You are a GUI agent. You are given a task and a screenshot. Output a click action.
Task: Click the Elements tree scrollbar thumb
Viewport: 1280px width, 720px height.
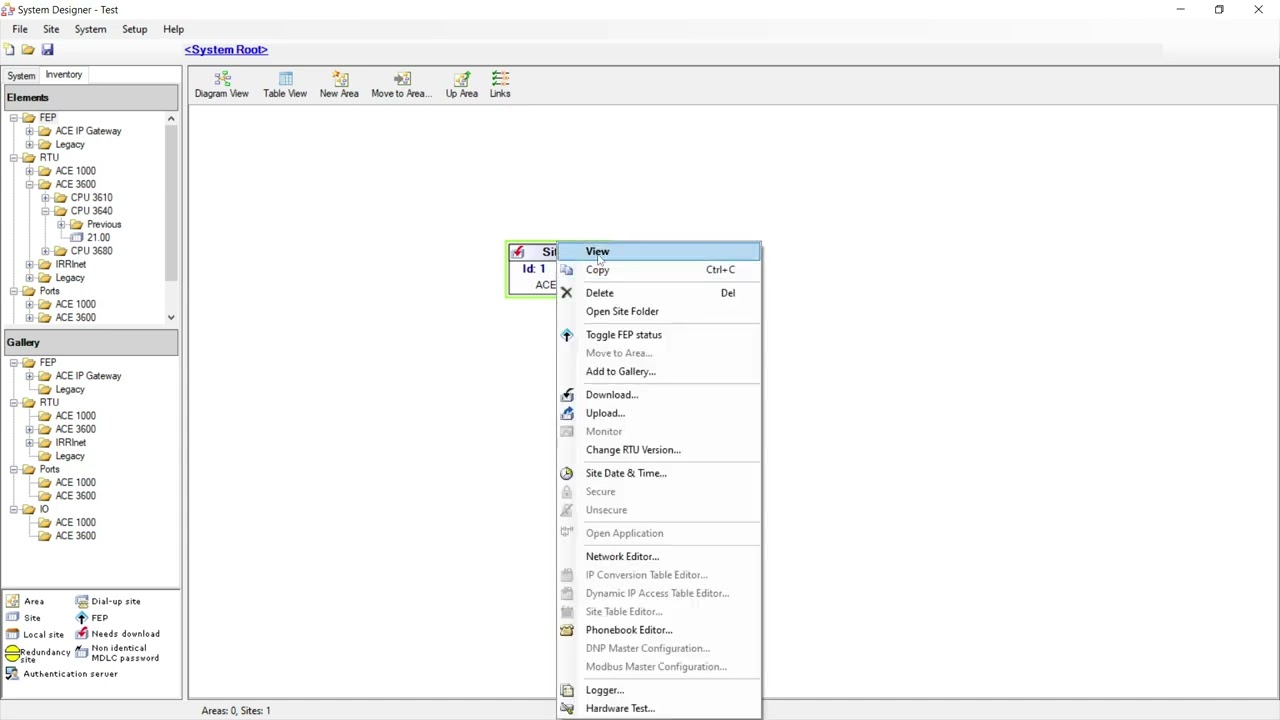tap(171, 202)
